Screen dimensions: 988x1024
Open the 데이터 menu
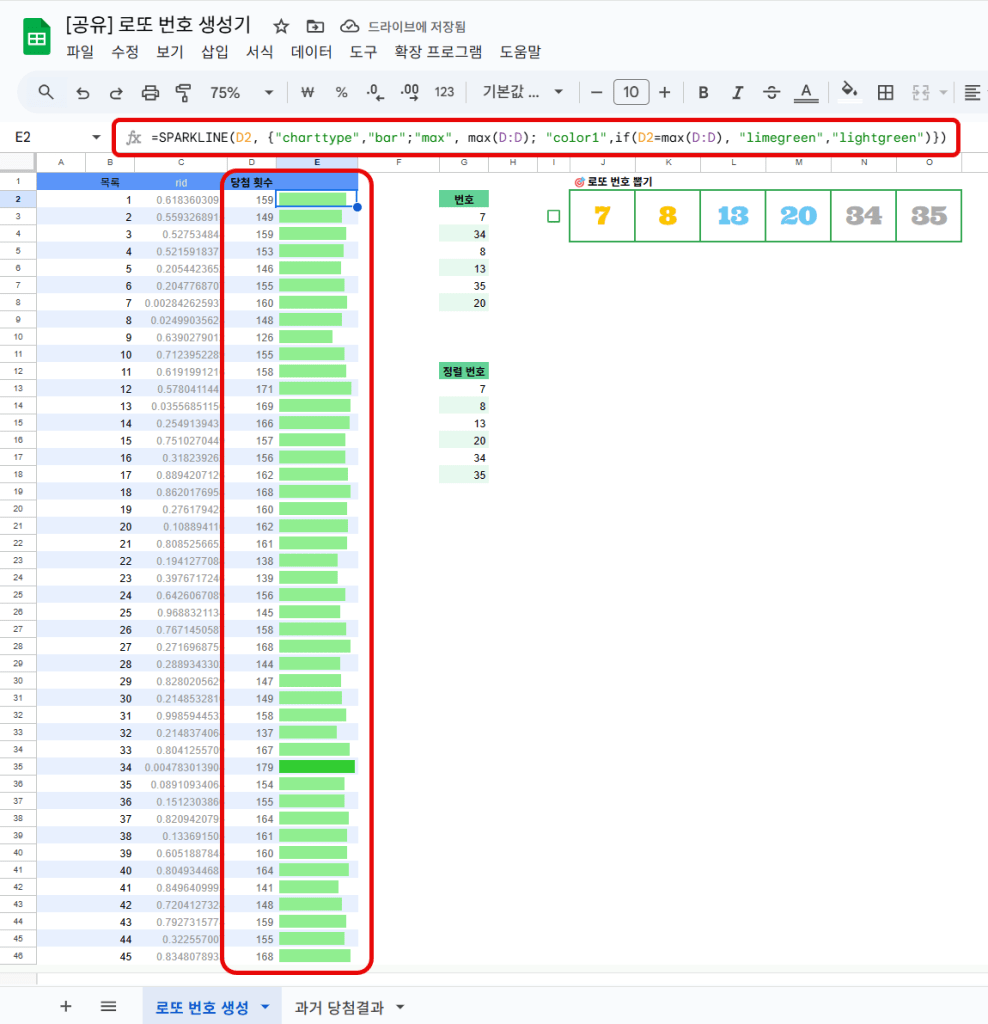pyautogui.click(x=311, y=52)
